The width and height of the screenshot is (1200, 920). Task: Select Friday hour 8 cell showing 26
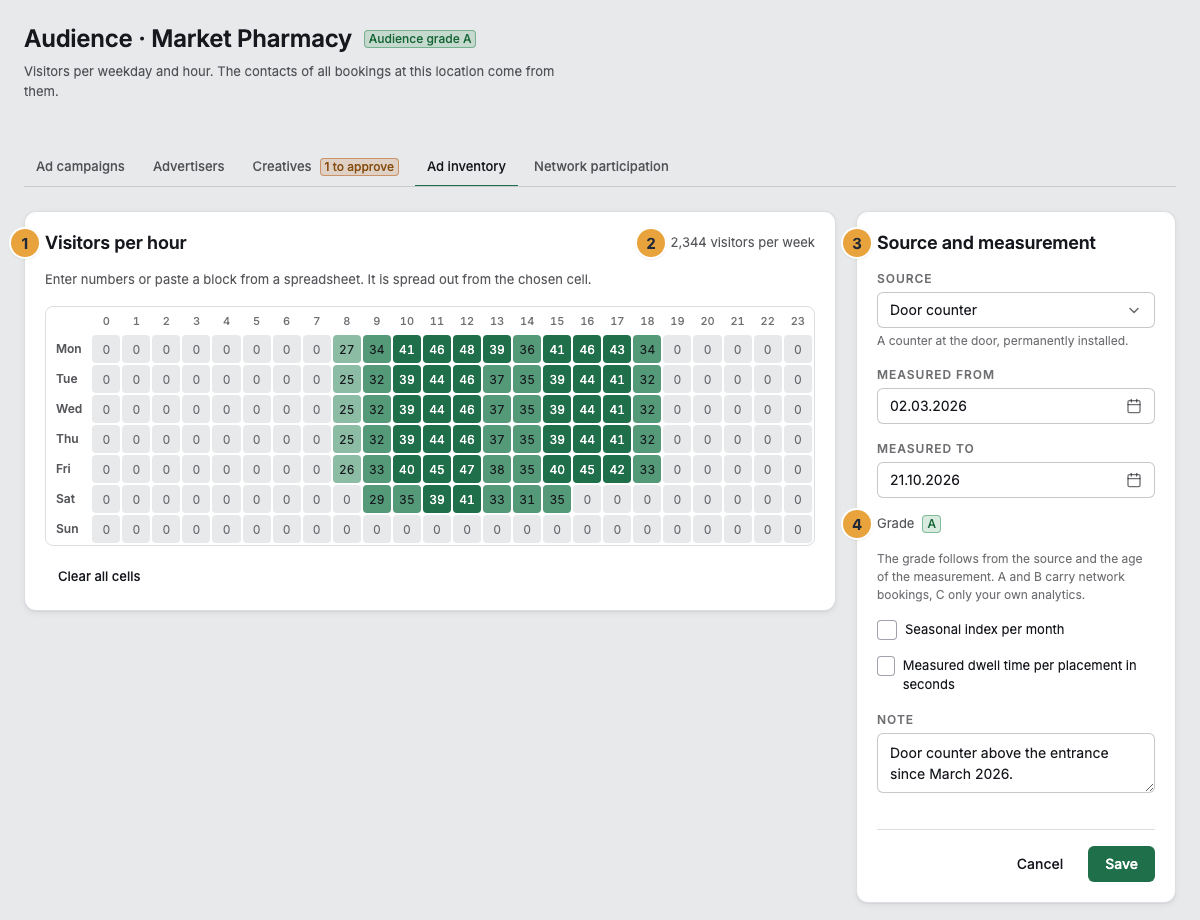tap(347, 470)
